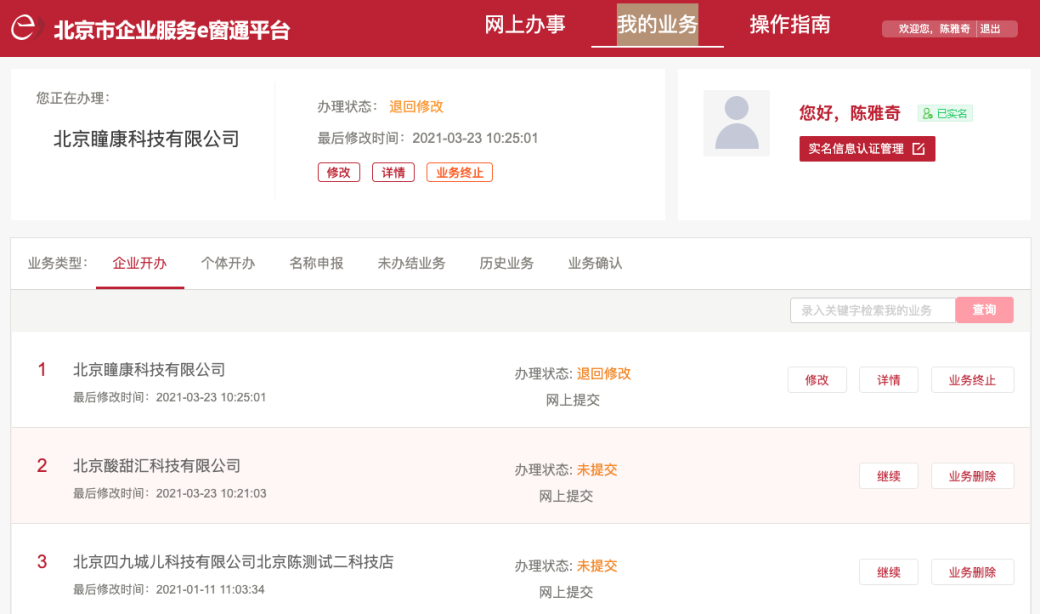Click company name in 您正在办理 card
Screen dimensions: 1041x614
(146, 139)
